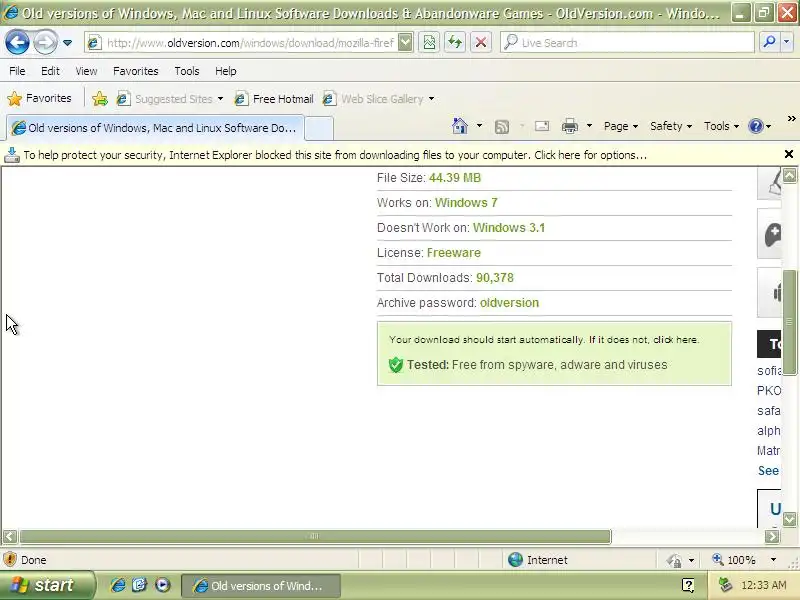
Task: Click the blue Help question icon
Action: click(756, 126)
